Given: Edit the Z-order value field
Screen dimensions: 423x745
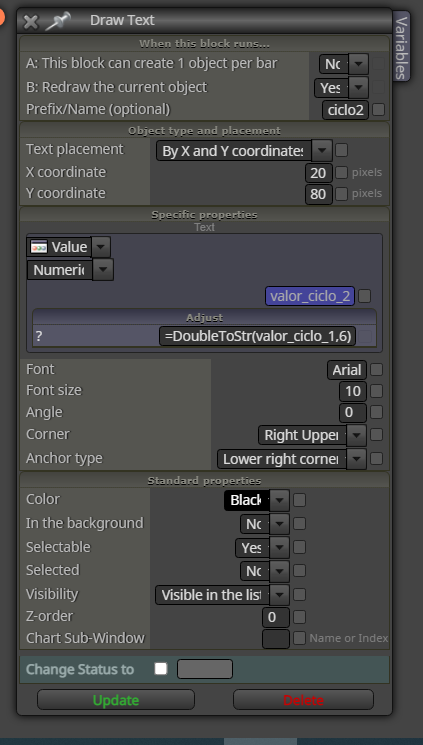Looking at the screenshot, I should (276, 617).
